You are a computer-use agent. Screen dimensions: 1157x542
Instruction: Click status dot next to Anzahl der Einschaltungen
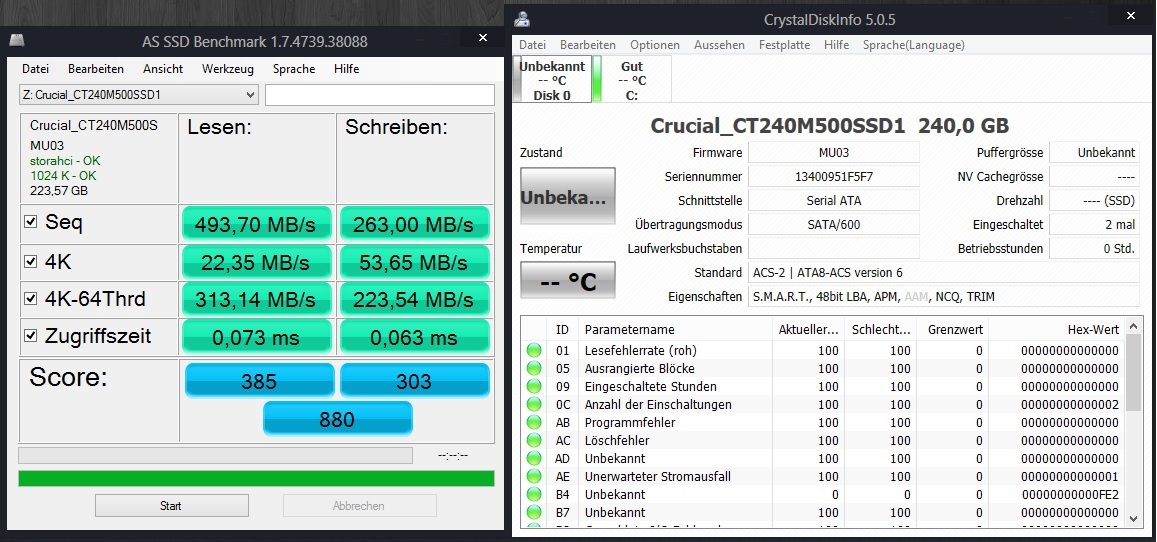534,404
